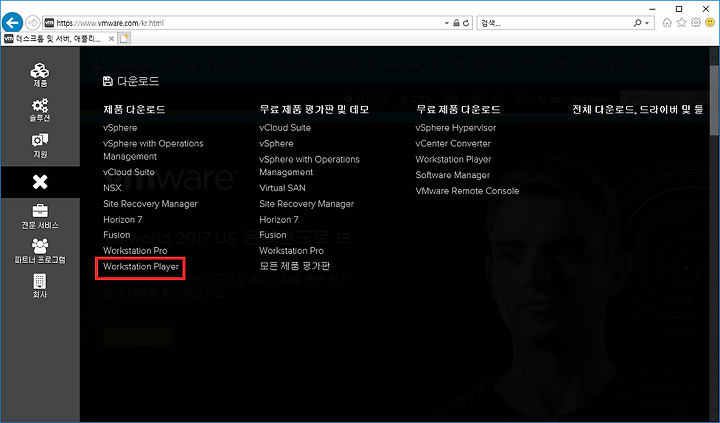Image resolution: width=720 pixels, height=423 pixels.
Task: Click the refresh icon in address bar
Action: [466, 23]
